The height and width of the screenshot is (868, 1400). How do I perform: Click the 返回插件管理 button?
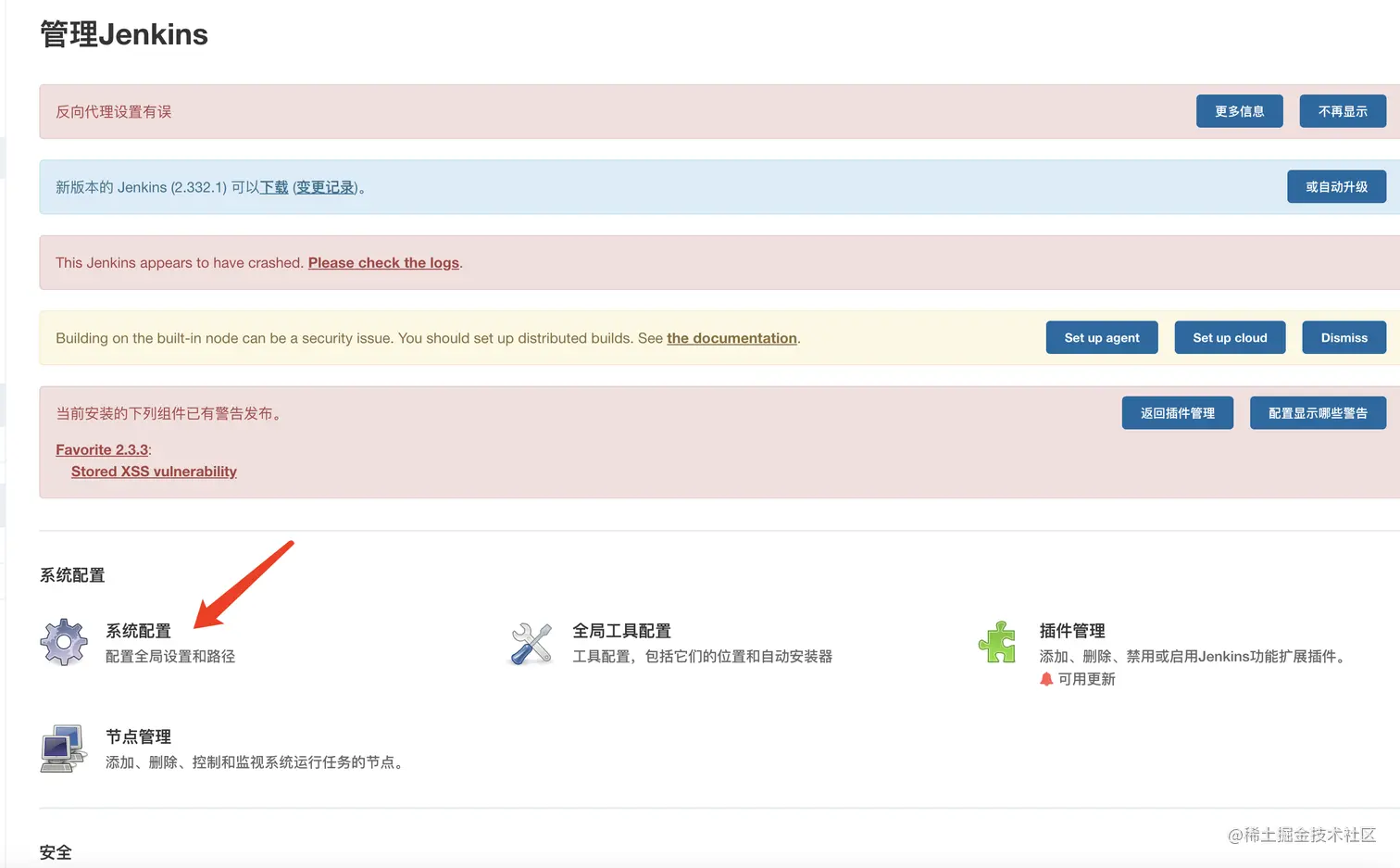(1178, 413)
